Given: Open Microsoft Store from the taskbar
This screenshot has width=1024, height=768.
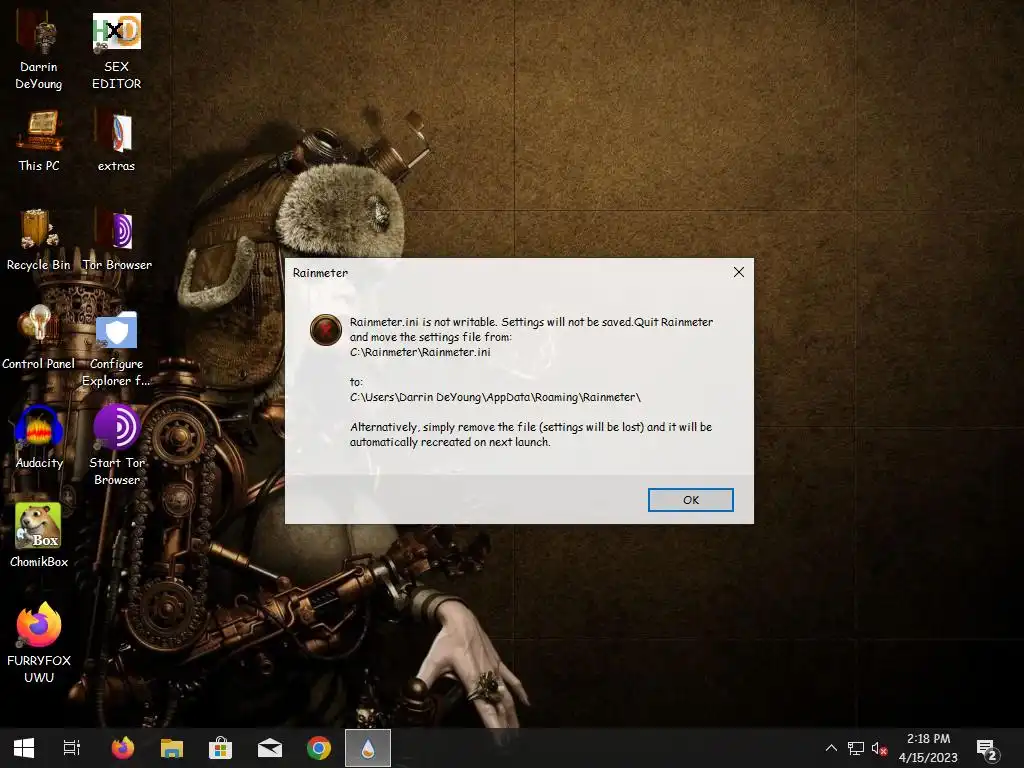Looking at the screenshot, I should 221,748.
